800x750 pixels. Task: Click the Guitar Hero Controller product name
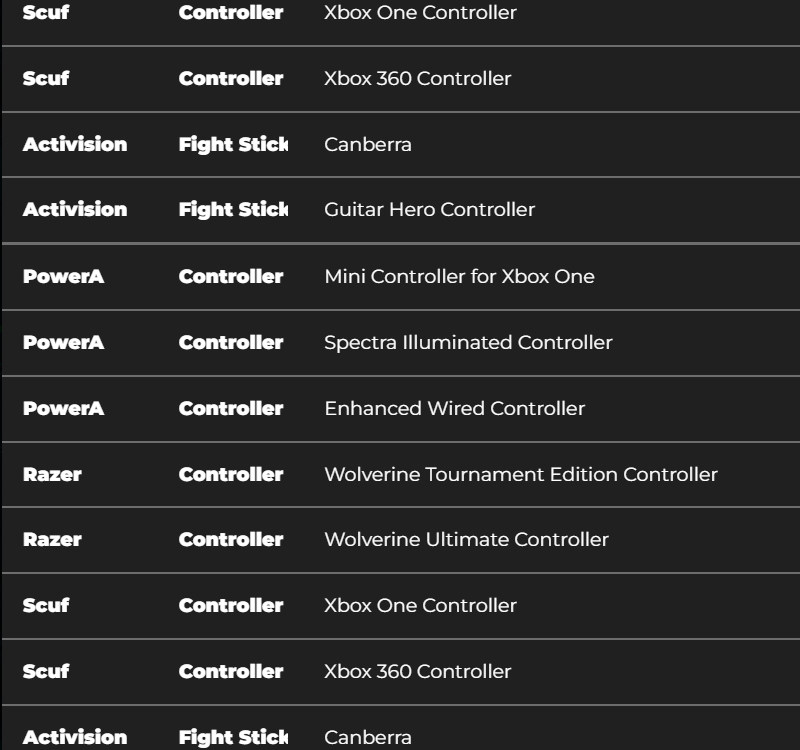pos(429,210)
